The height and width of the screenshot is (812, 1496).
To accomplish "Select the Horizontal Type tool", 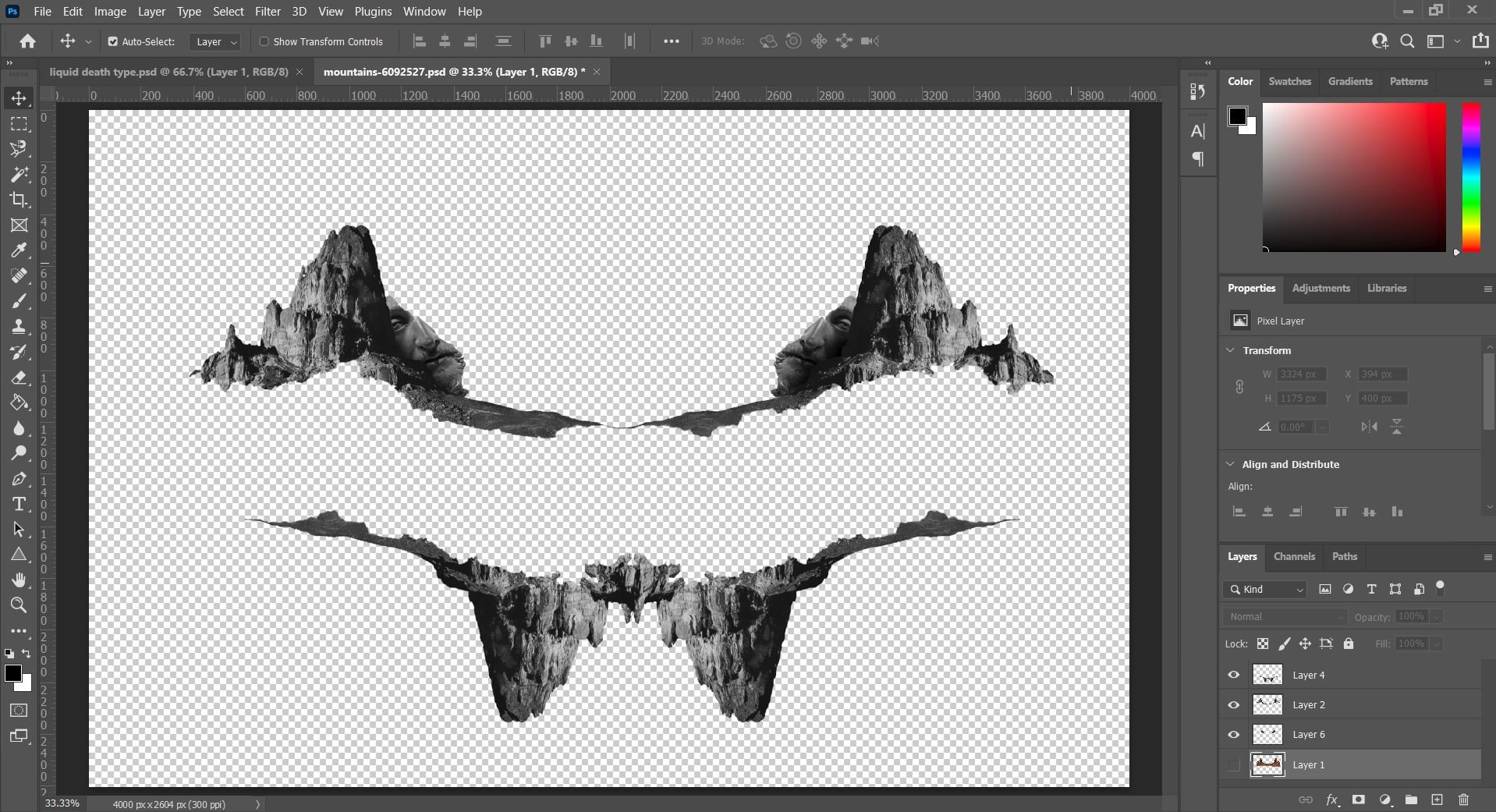I will [x=19, y=504].
